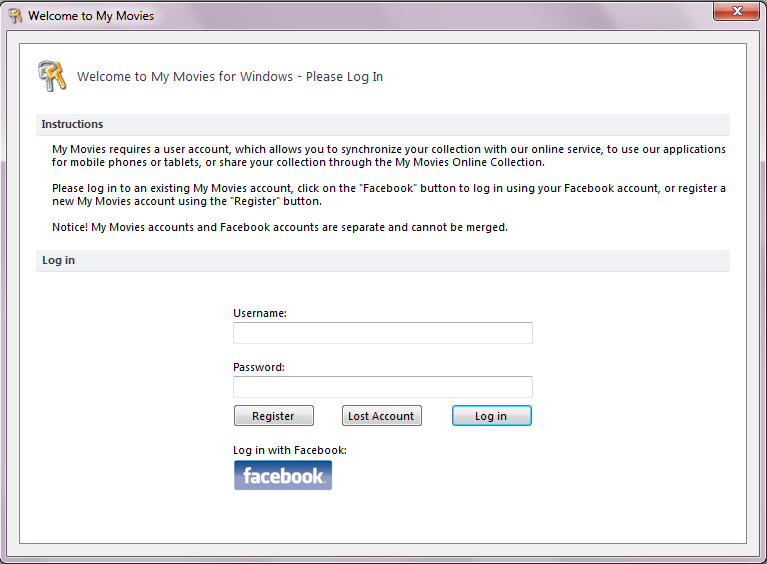767x564 pixels.
Task: Select the Log in section header
Action: 58,261
